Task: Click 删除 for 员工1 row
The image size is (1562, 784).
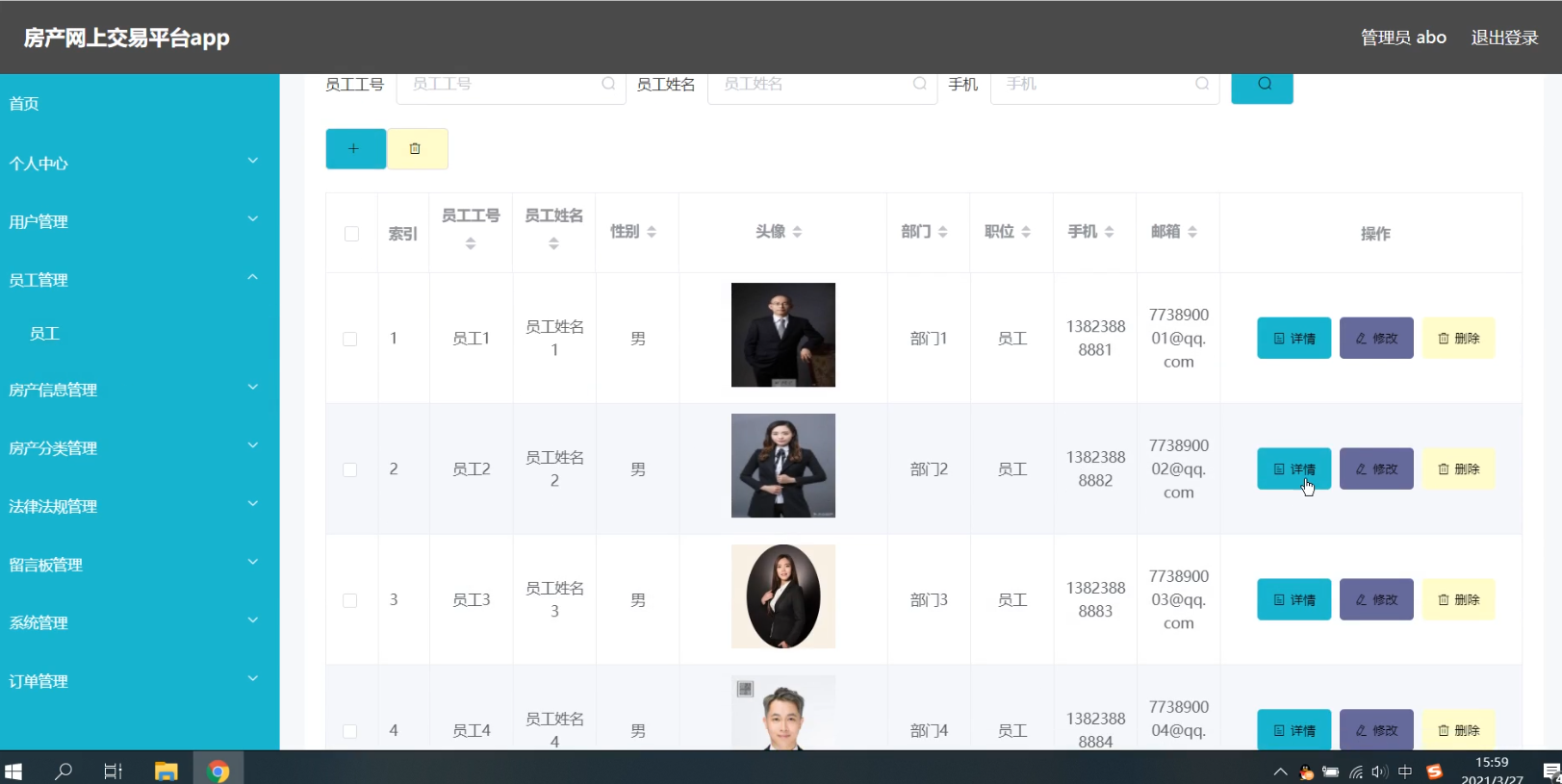Action: [1459, 339]
